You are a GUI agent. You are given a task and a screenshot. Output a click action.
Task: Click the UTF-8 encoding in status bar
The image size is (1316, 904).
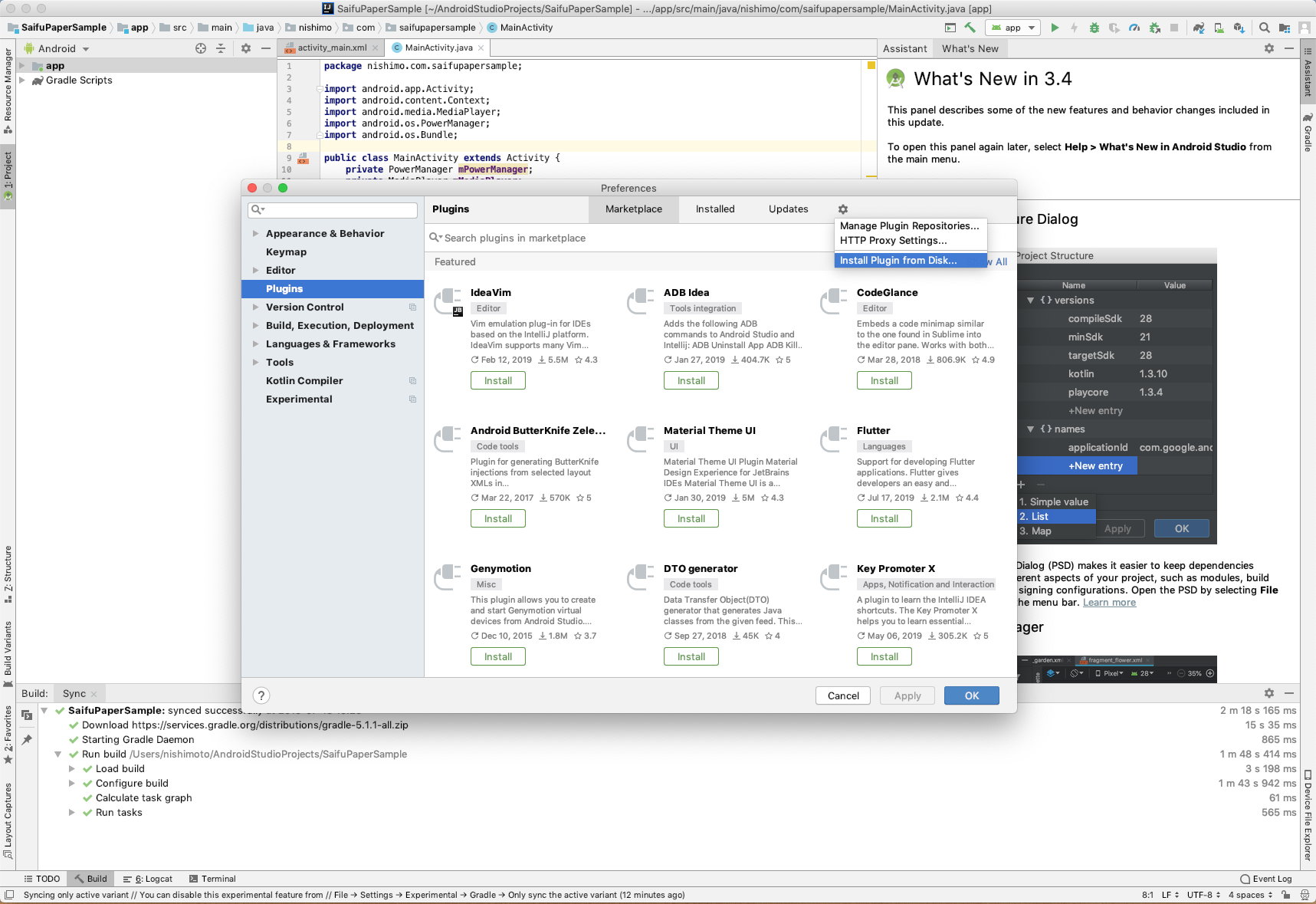[x=1203, y=895]
